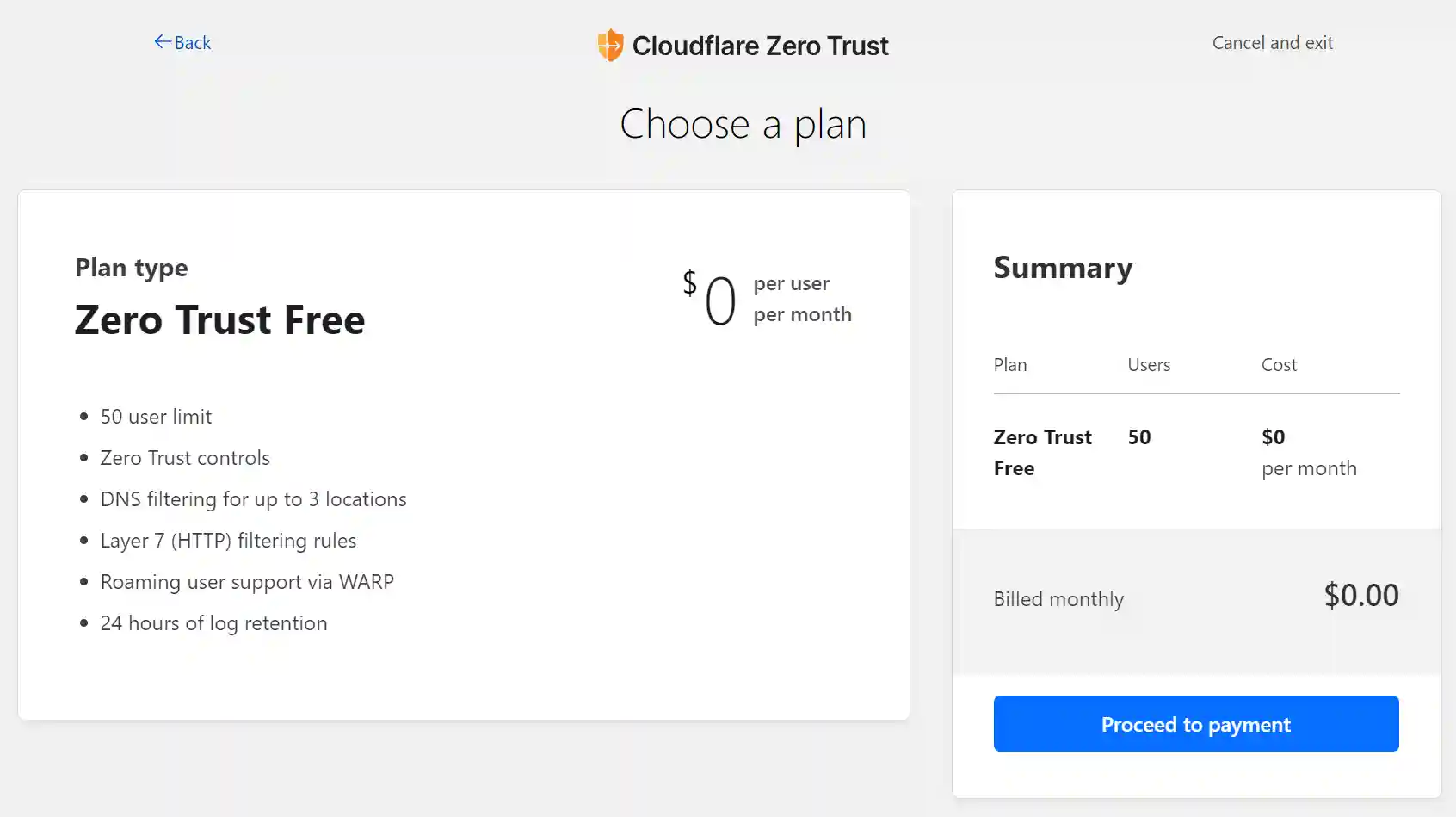Select the bullet next to Layer 7 filtering
The height and width of the screenshot is (817, 1456).
(83, 541)
